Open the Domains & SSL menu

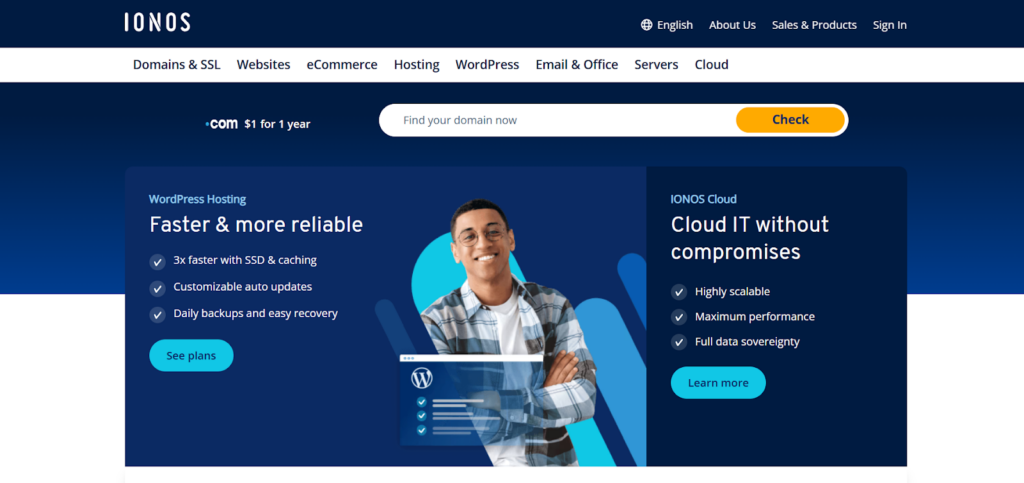(176, 65)
